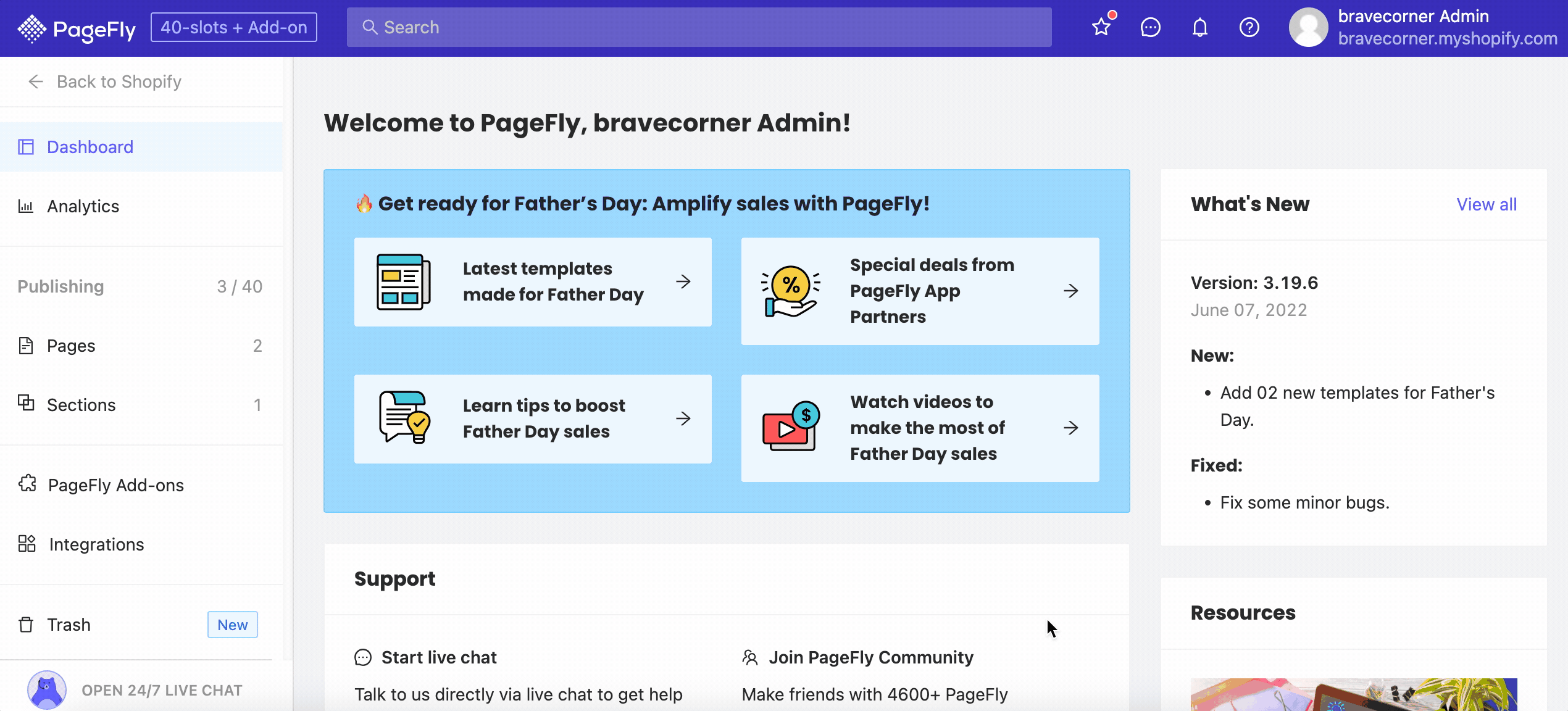Click the Dashboard layout icon
Image resolution: width=1568 pixels, height=711 pixels.
coord(26,147)
